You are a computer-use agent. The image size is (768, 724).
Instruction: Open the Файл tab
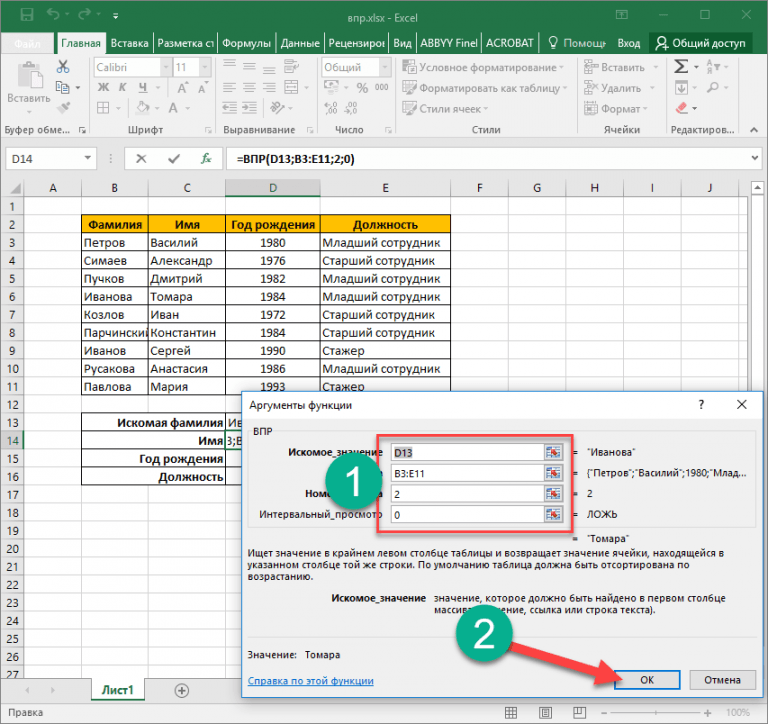(x=27, y=44)
